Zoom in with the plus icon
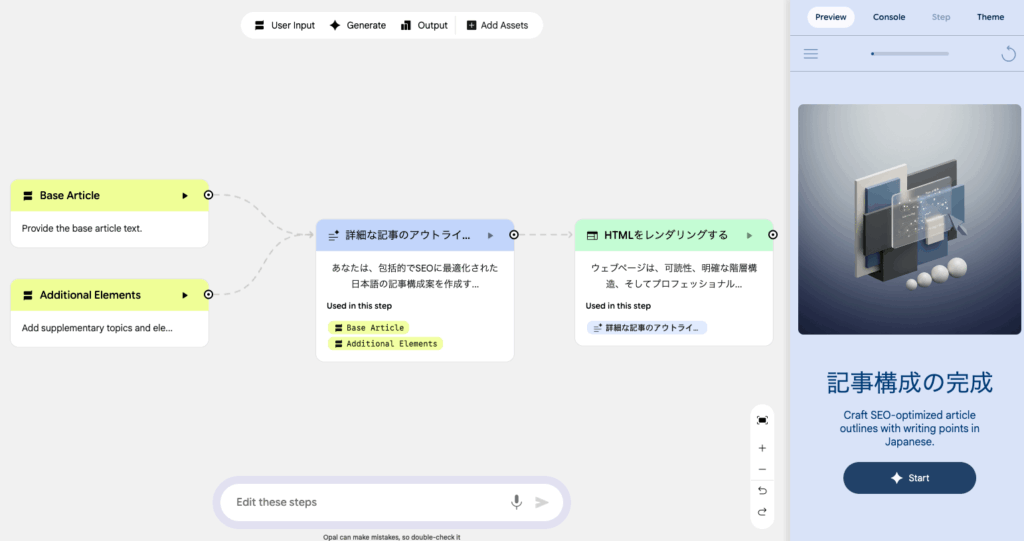 pyautogui.click(x=762, y=449)
